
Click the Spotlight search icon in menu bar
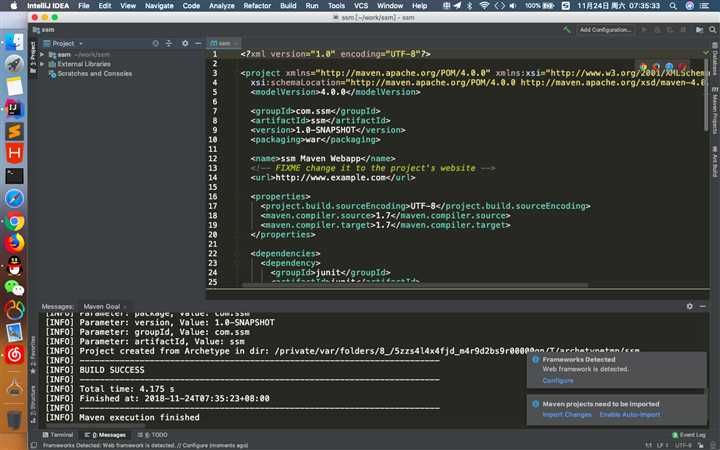pyautogui.click(x=673, y=6)
